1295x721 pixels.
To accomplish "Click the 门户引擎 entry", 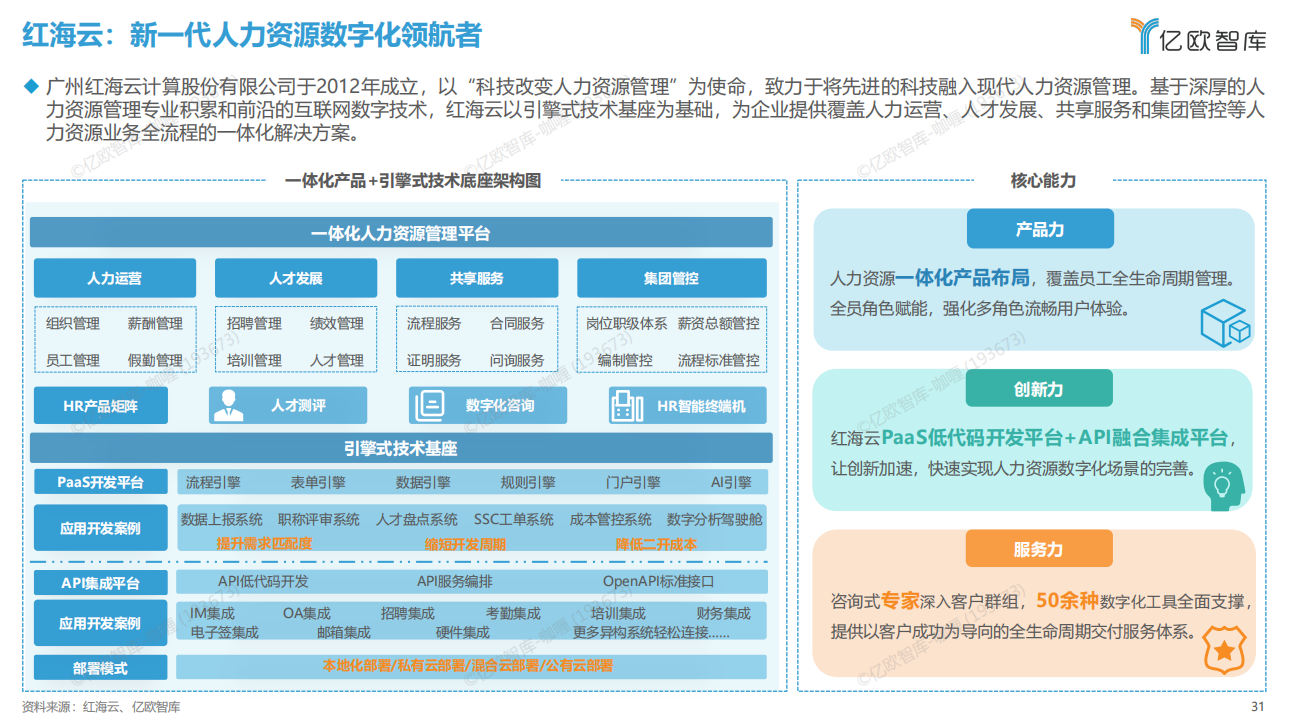I will pos(633,482).
